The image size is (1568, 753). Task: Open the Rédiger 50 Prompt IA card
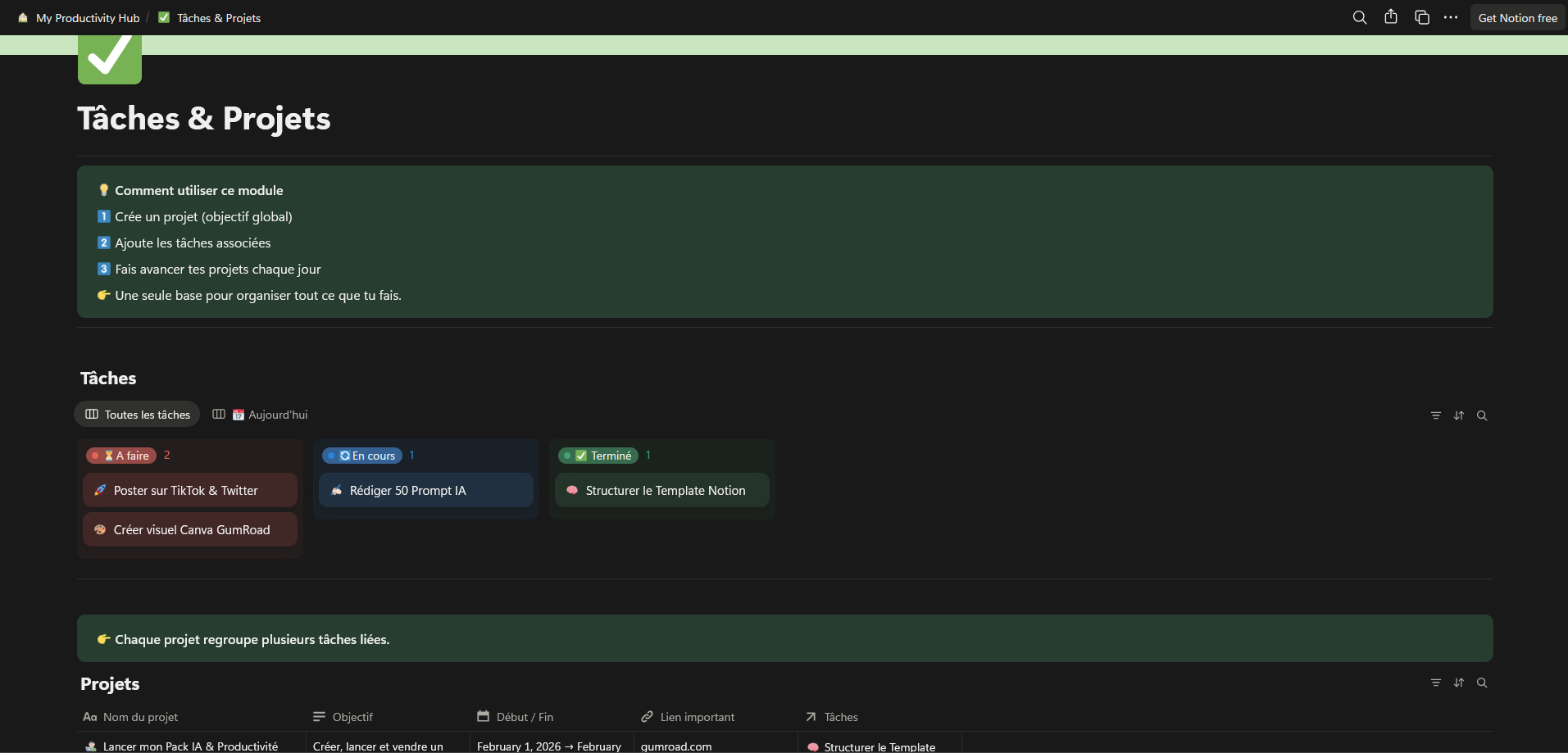426,490
